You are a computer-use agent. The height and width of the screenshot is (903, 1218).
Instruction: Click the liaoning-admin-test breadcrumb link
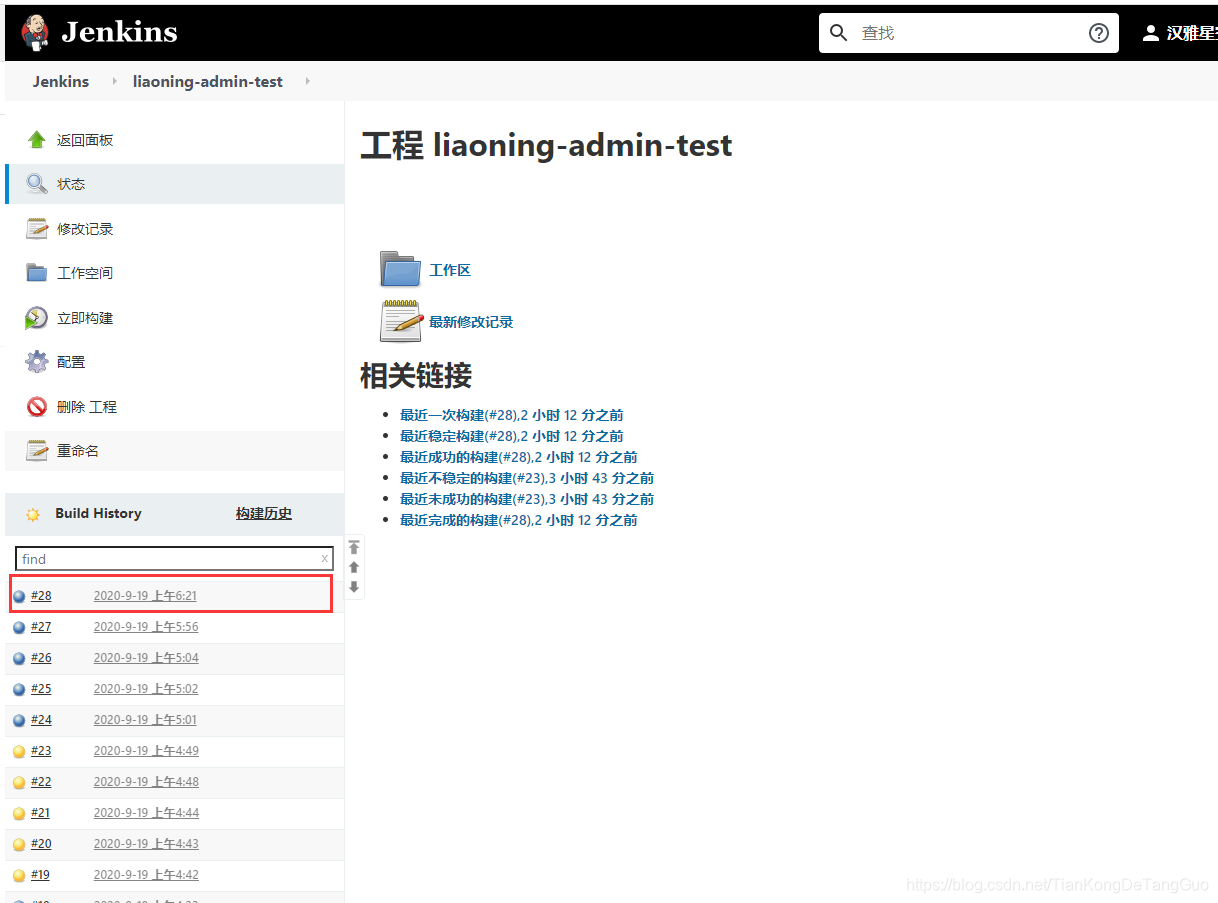pos(208,81)
